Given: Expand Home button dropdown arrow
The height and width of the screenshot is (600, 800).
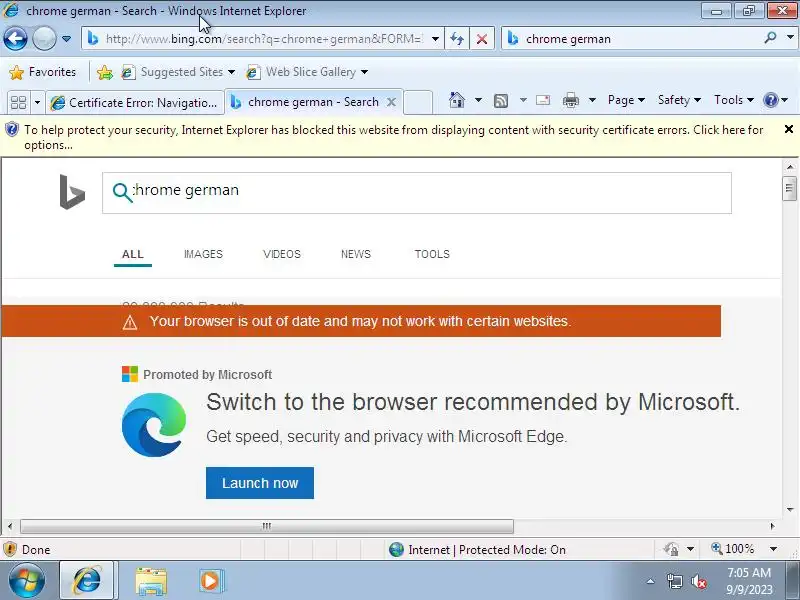Looking at the screenshot, I should pos(478,100).
